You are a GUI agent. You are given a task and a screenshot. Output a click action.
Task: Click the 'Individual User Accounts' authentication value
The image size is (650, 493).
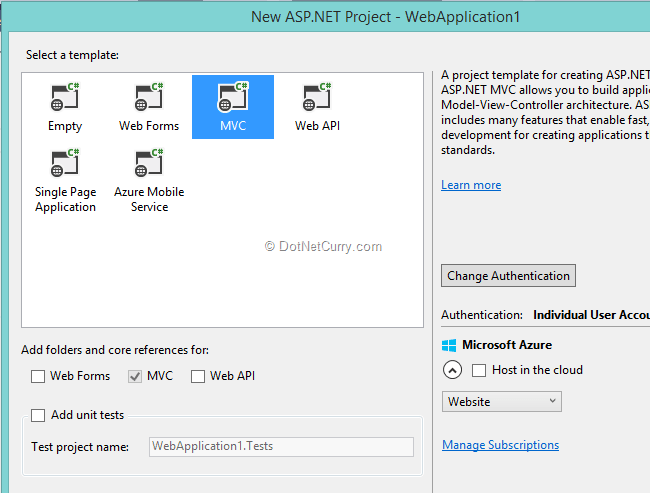coord(592,315)
